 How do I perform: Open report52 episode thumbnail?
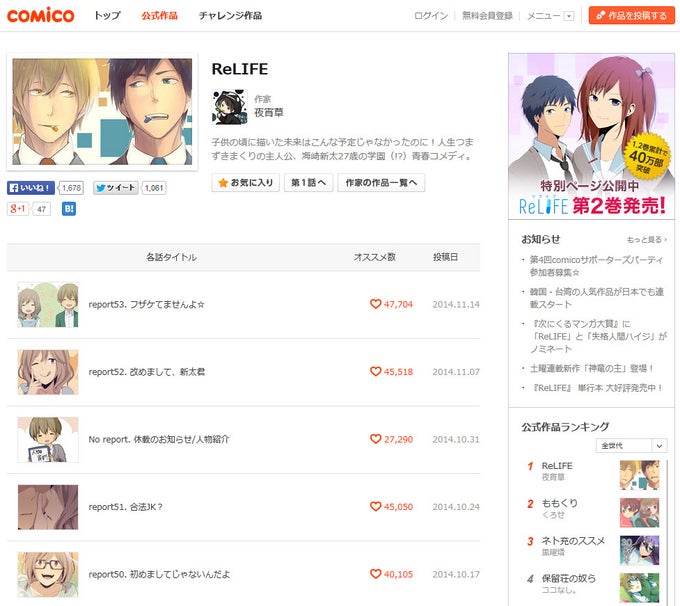click(48, 372)
